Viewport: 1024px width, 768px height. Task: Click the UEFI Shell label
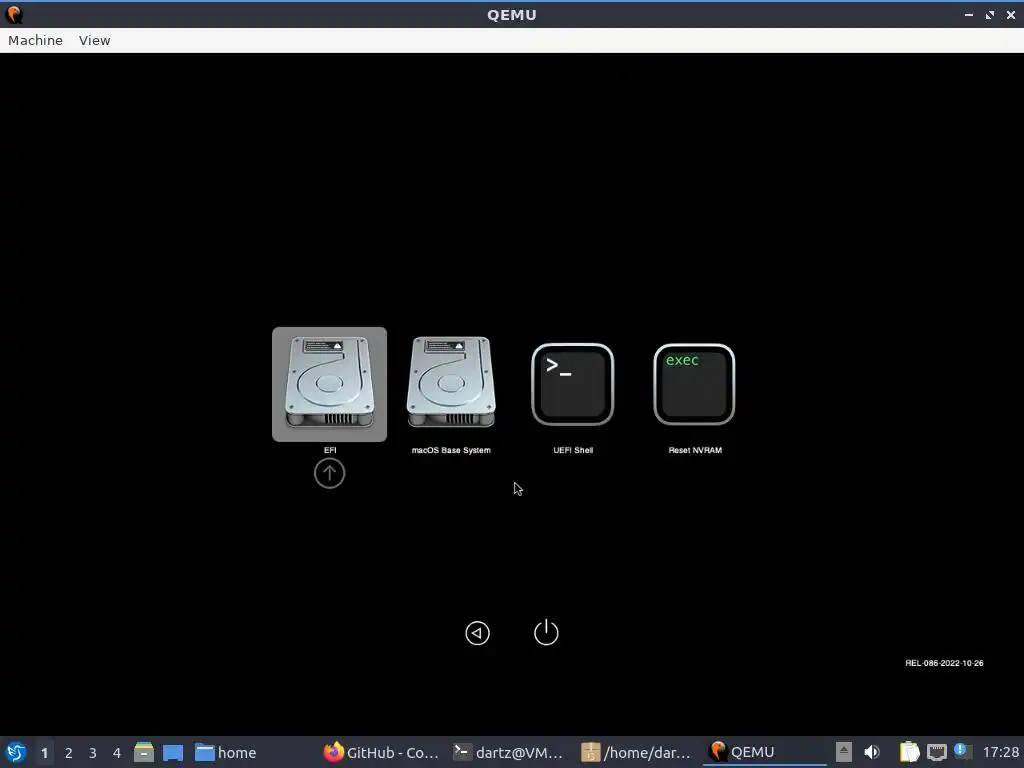(573, 450)
